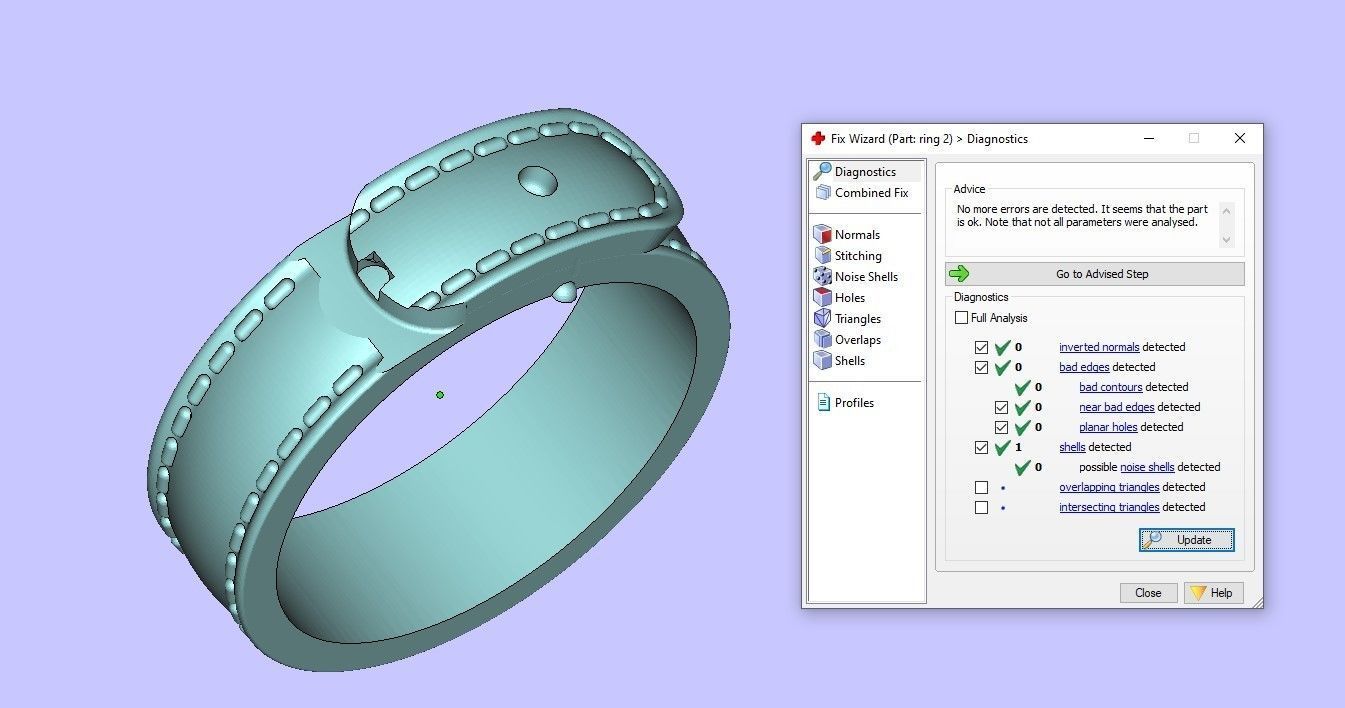Go to the Noise Shells step
This screenshot has height=708, width=1345.
click(x=866, y=277)
